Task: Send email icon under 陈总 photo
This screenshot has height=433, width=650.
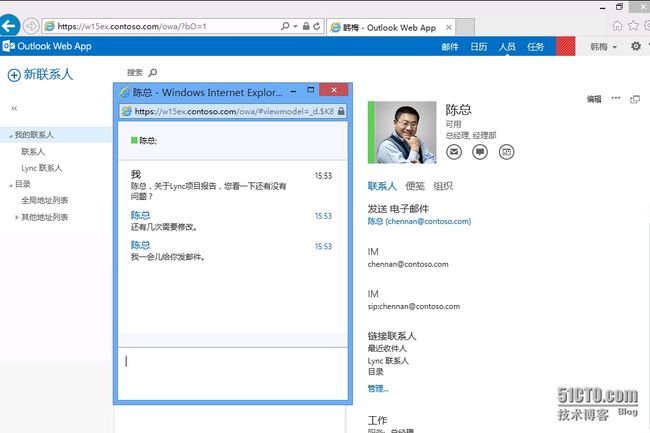Action: point(454,152)
